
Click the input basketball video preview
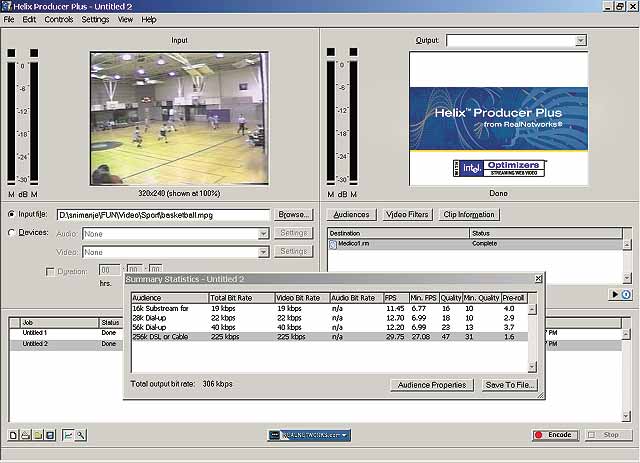pos(179,118)
